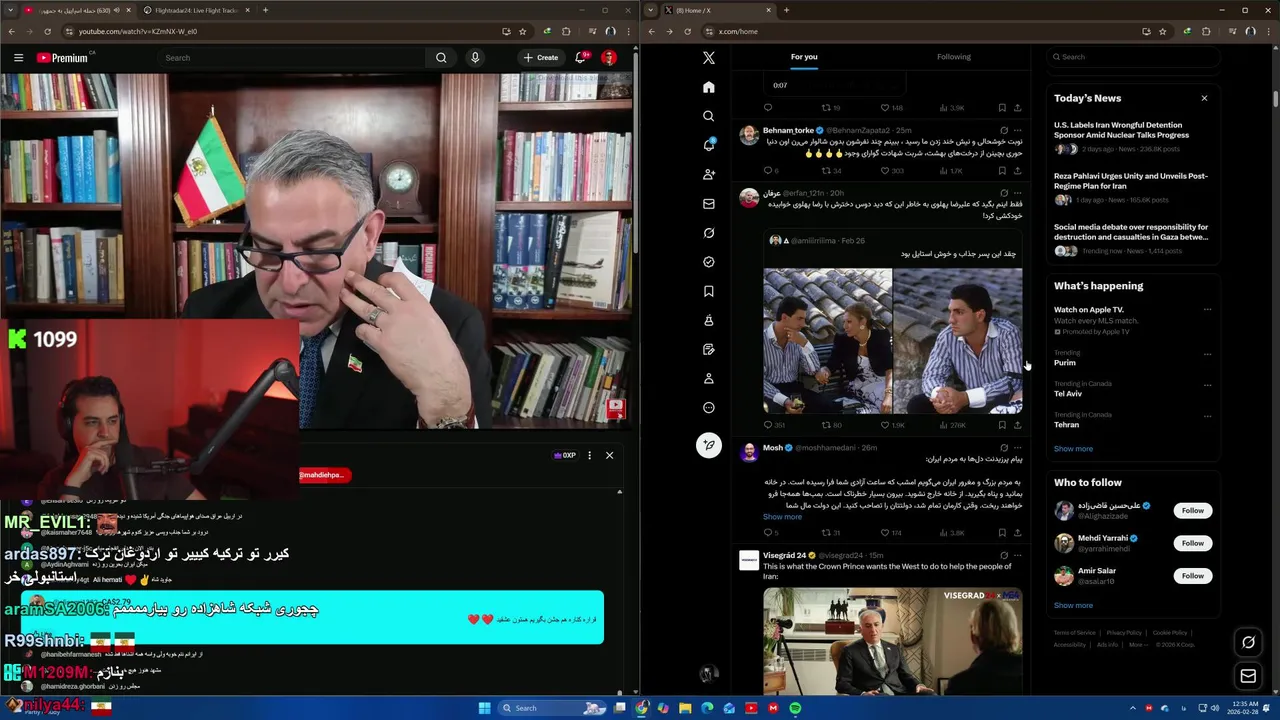Open Bookmarks icon in X sidebar

coord(709,291)
